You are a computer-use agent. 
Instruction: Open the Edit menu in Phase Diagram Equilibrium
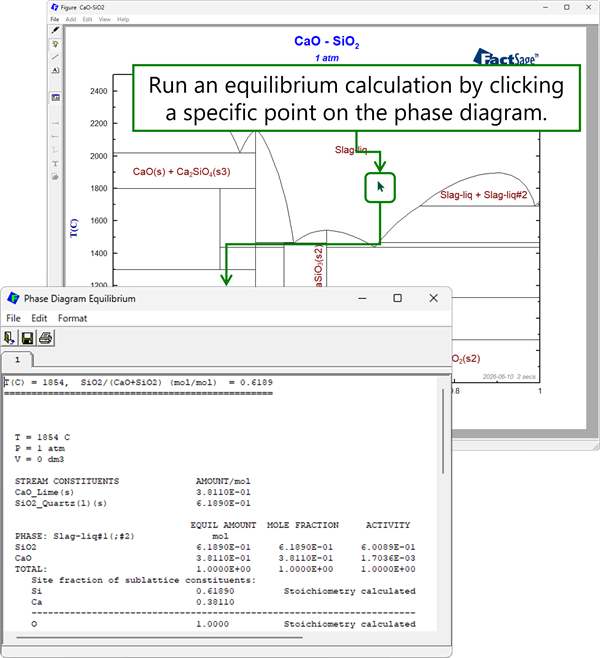[39, 318]
